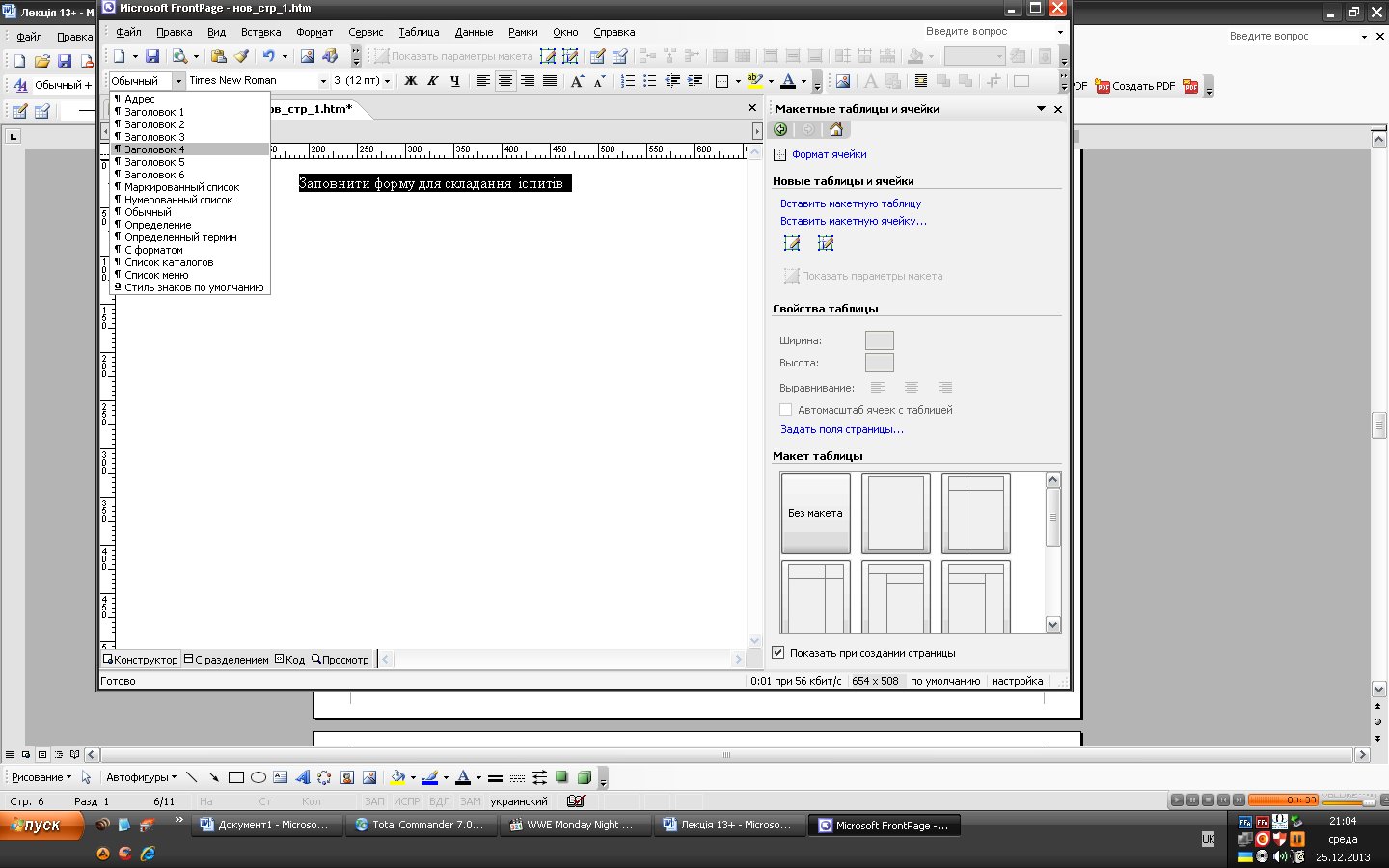The width and height of the screenshot is (1389, 868).
Task: Select the 'Без макета' layout thumbnail
Action: coord(815,512)
